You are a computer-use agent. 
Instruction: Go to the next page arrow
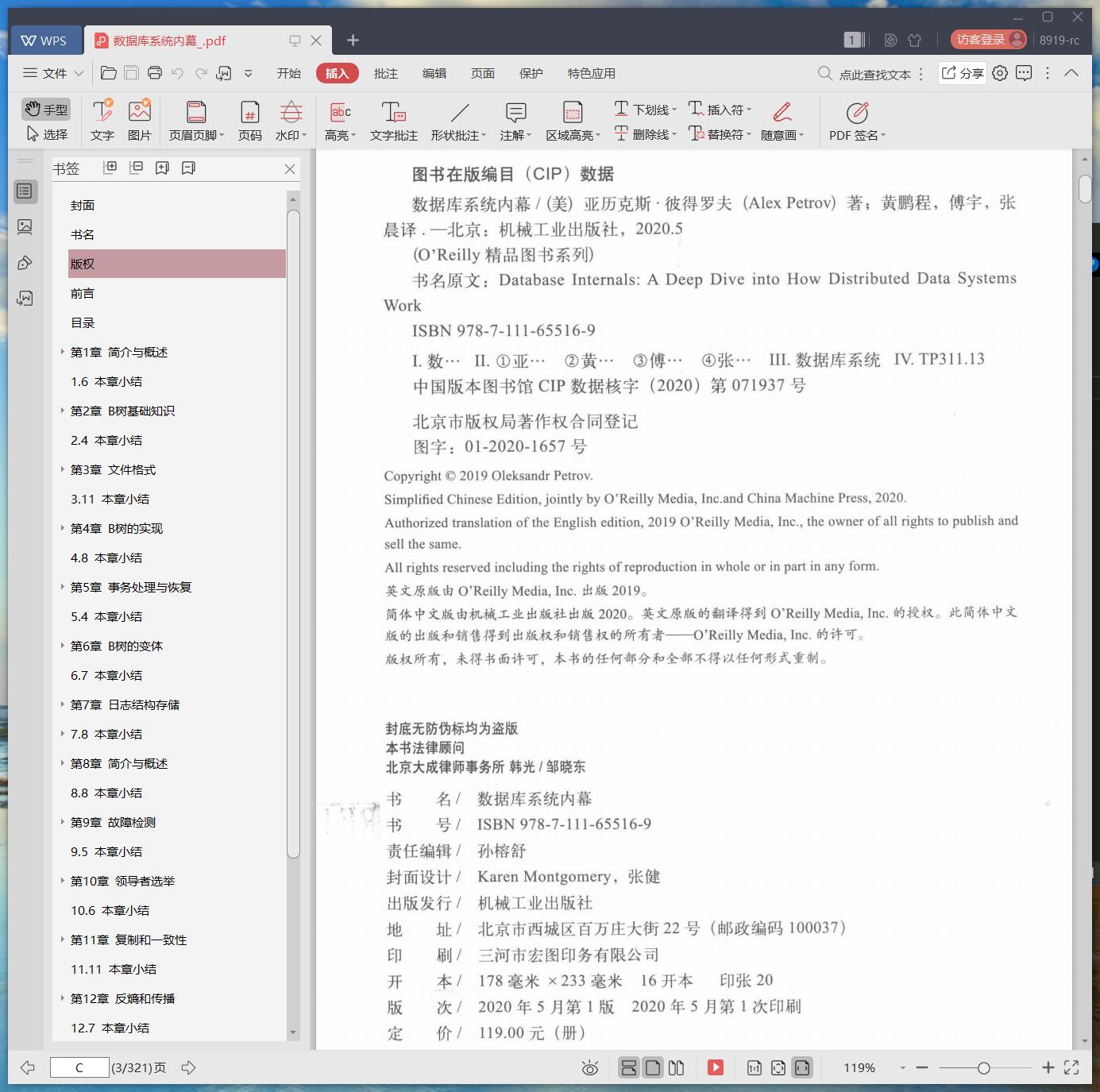(188, 1067)
